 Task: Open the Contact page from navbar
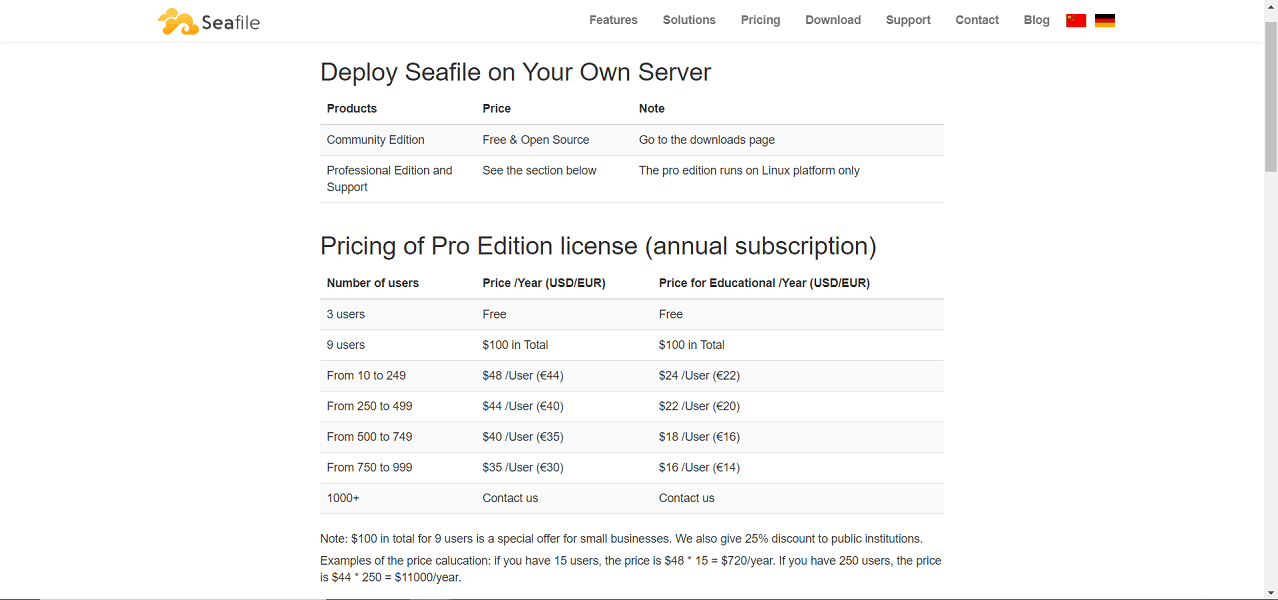pyautogui.click(x=977, y=20)
